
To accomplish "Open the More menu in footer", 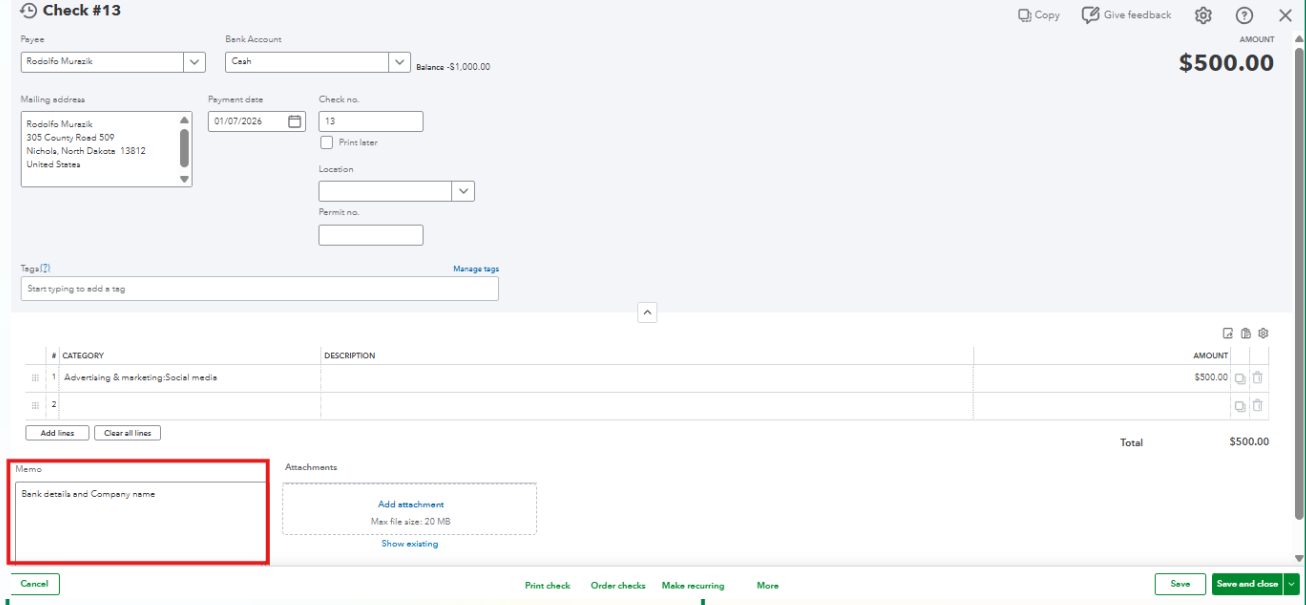I will coord(767,586).
